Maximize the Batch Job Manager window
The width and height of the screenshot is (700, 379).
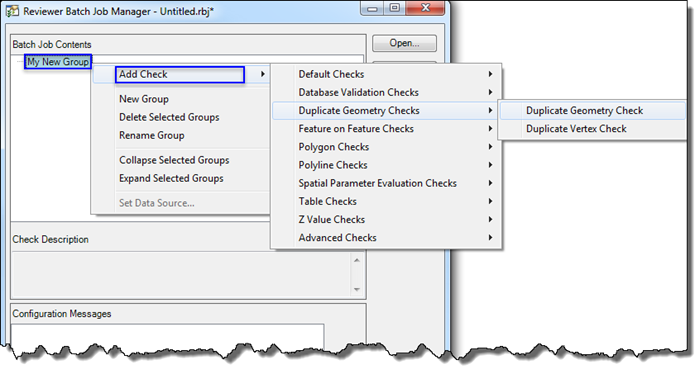pos(395,8)
